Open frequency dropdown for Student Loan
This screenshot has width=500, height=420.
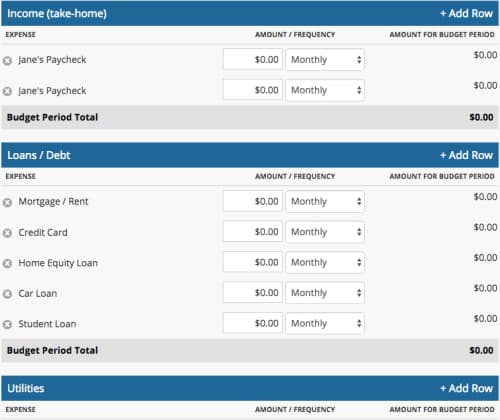tap(325, 323)
